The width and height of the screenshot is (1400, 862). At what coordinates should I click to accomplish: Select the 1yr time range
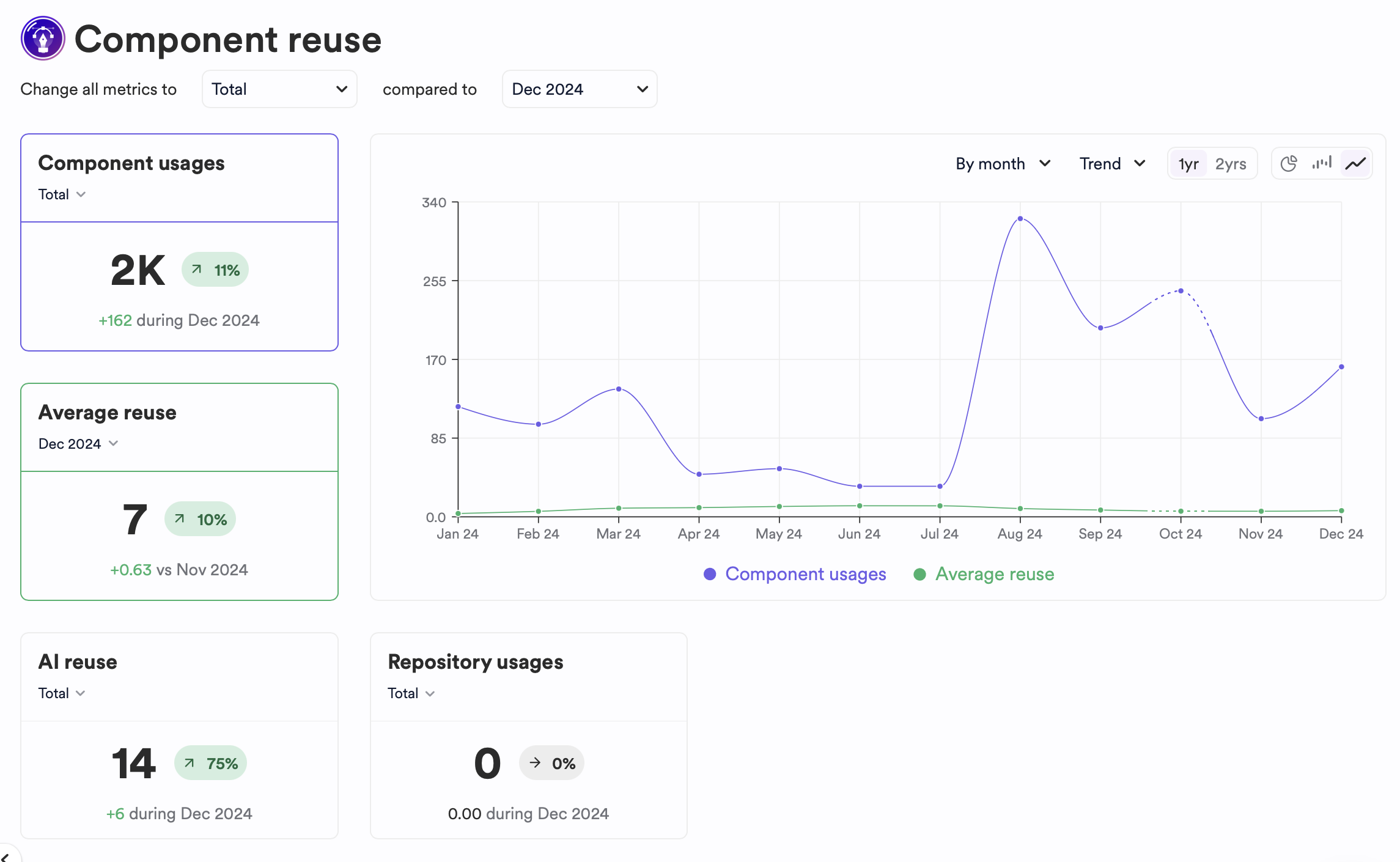(1188, 164)
